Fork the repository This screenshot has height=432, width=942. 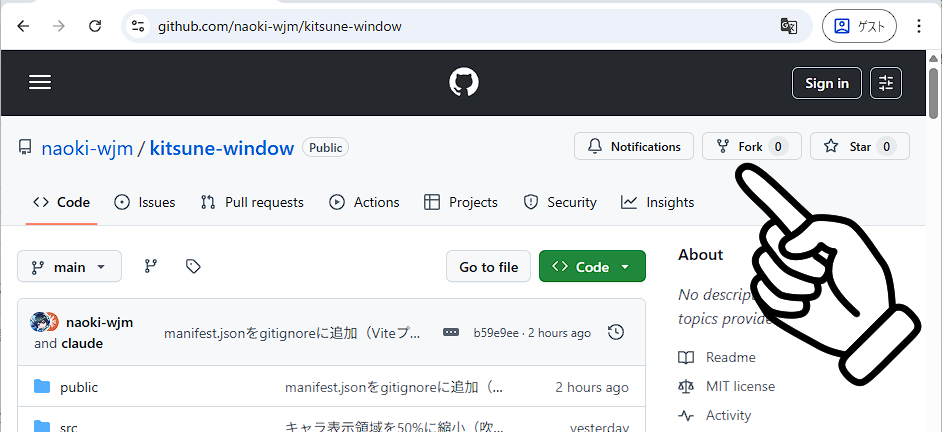point(752,147)
